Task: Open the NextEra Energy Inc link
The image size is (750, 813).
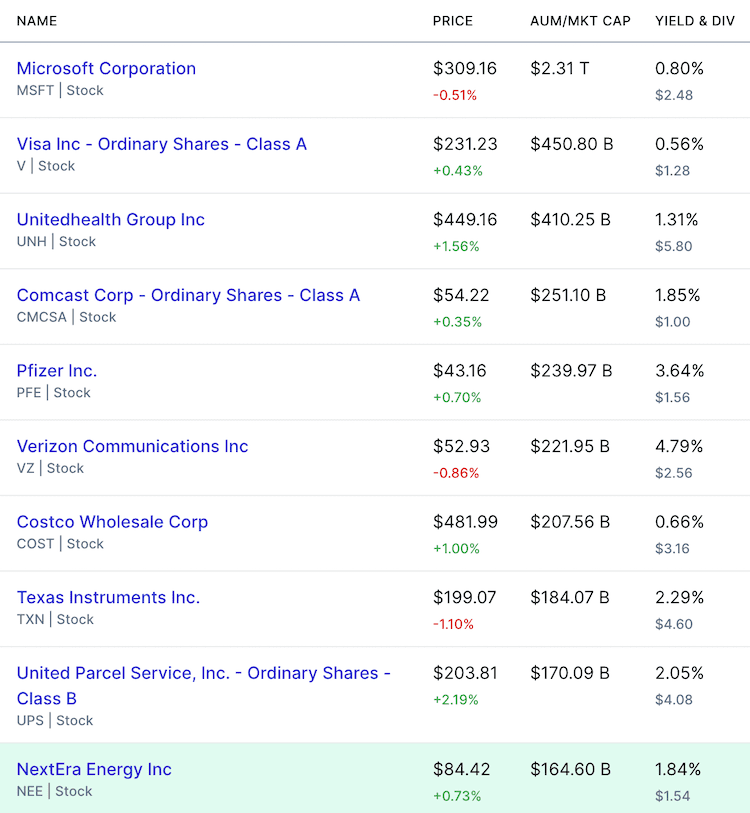Action: tap(94, 769)
